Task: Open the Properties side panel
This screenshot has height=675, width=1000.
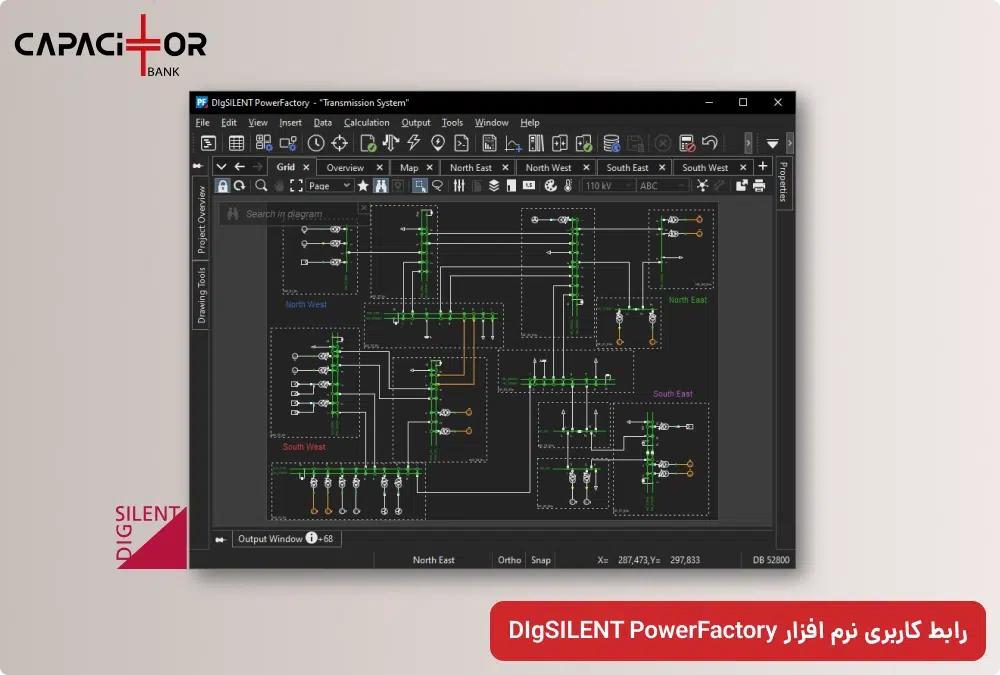Action: coord(784,182)
